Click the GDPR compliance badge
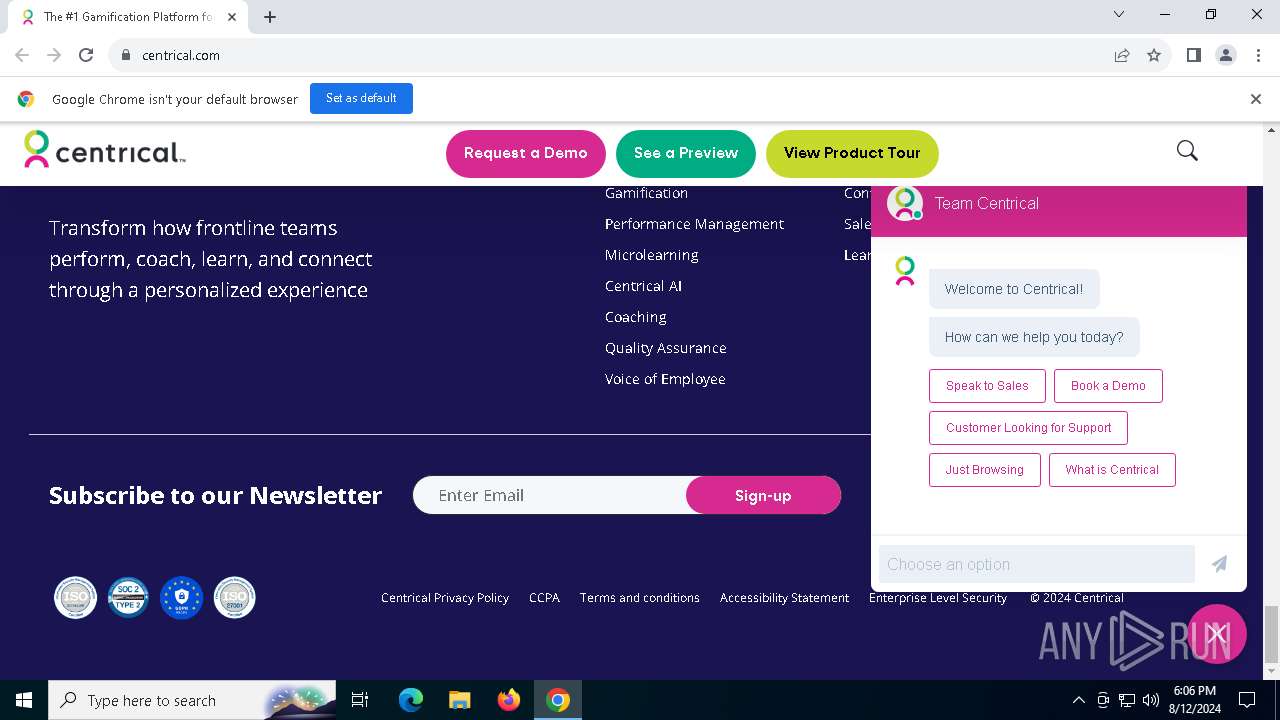1280x720 pixels. pyautogui.click(x=181, y=598)
